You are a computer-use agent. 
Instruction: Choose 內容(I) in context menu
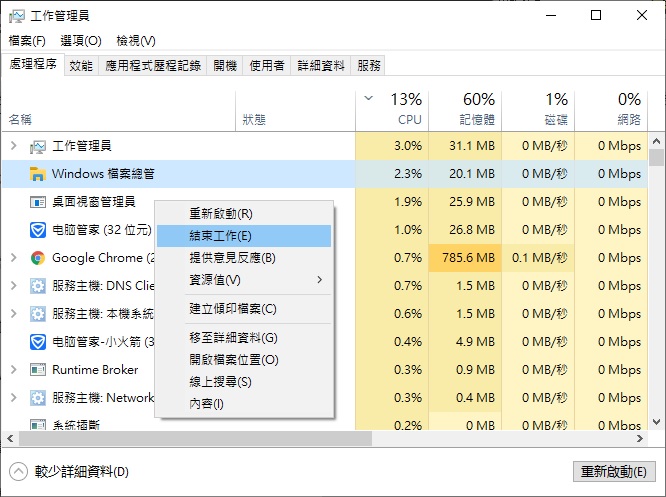pyautogui.click(x=244, y=404)
